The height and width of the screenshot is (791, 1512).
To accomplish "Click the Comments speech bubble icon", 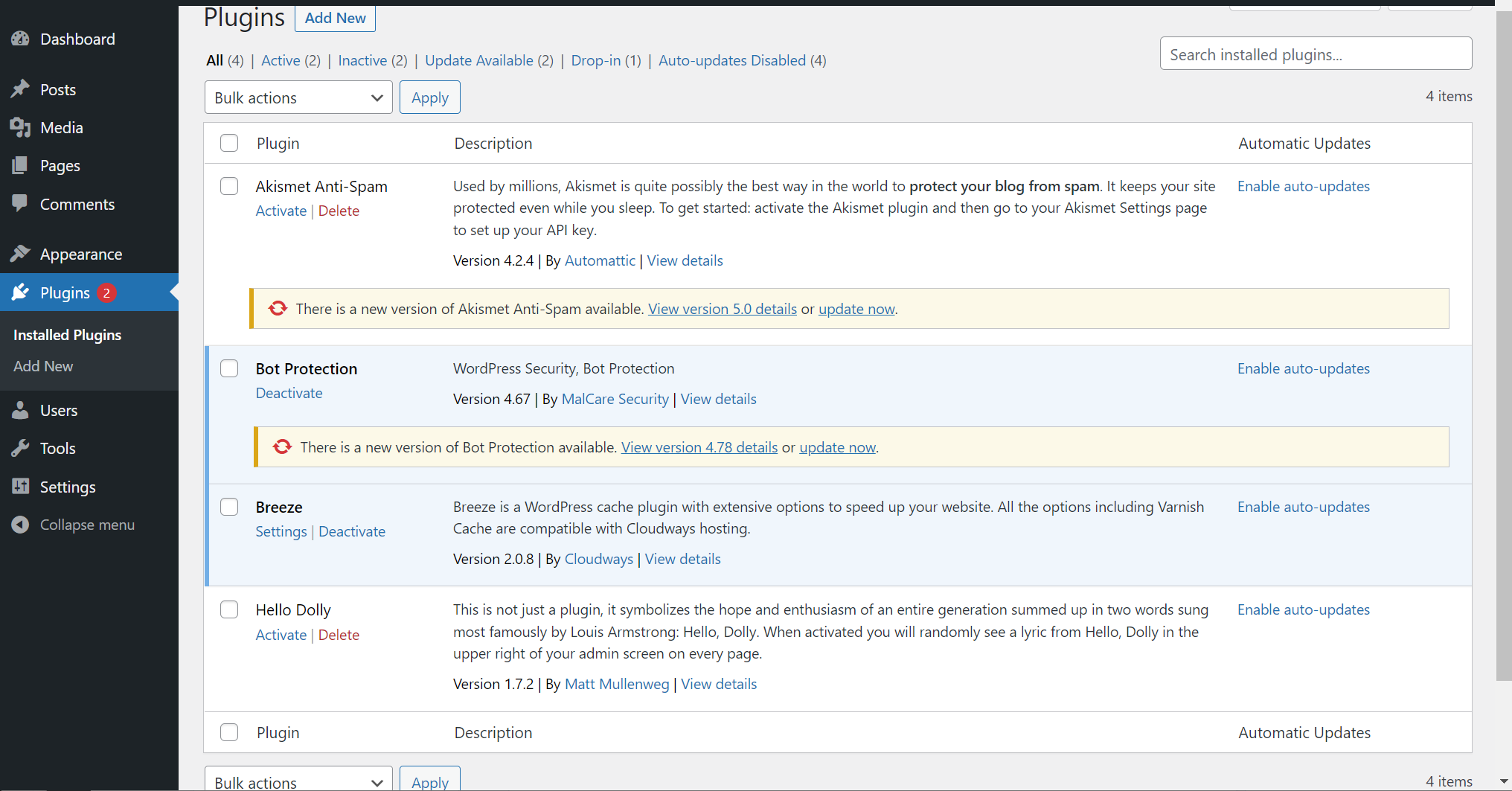I will click(x=20, y=203).
